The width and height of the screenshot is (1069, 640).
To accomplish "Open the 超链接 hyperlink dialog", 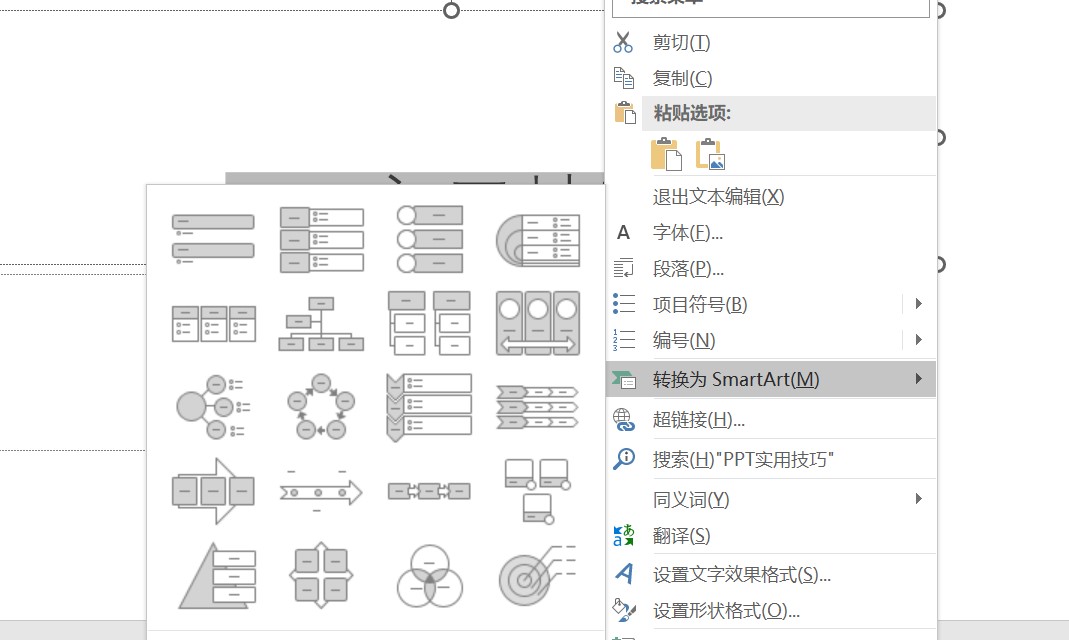I will [698, 419].
